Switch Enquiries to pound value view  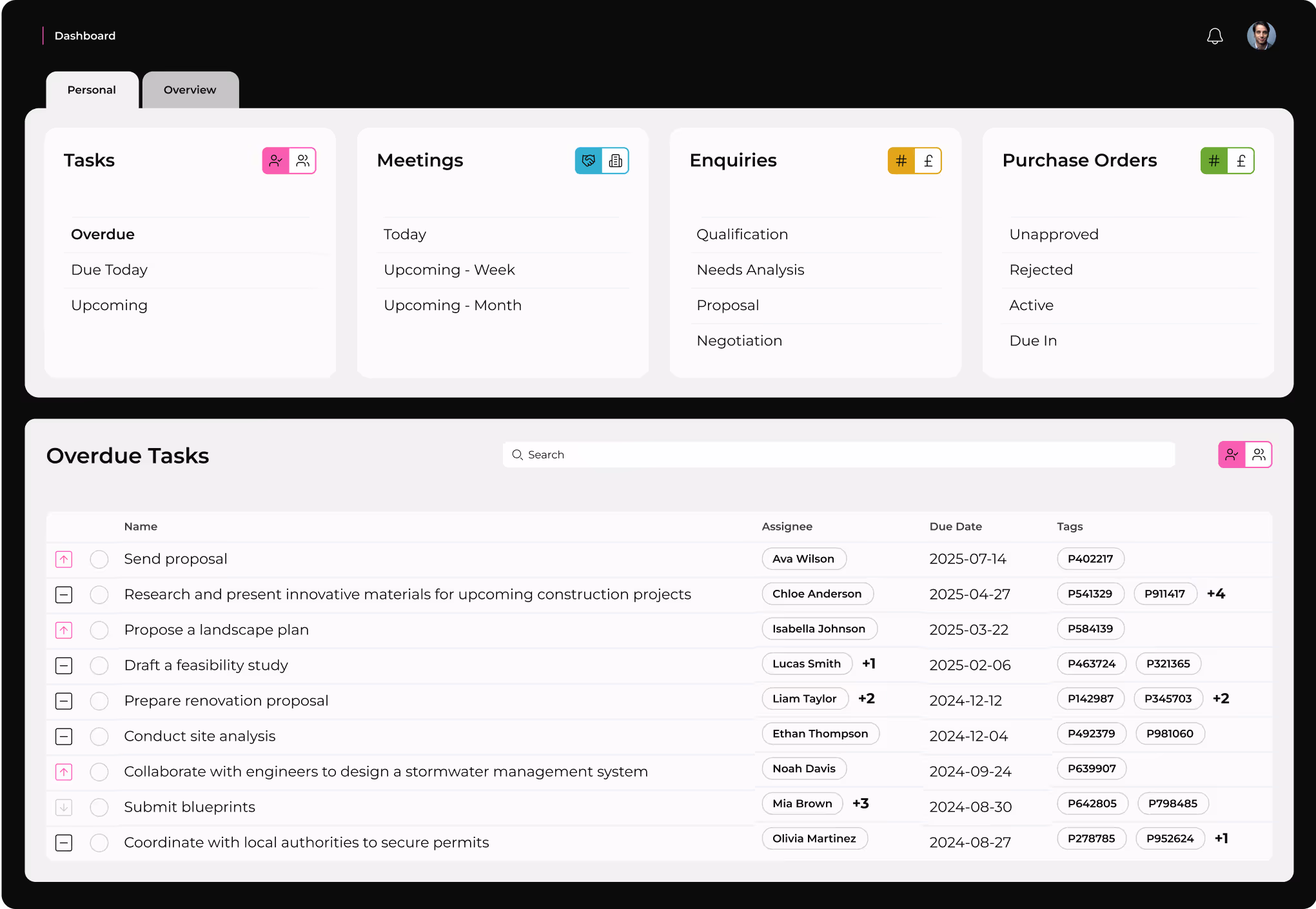click(x=928, y=161)
